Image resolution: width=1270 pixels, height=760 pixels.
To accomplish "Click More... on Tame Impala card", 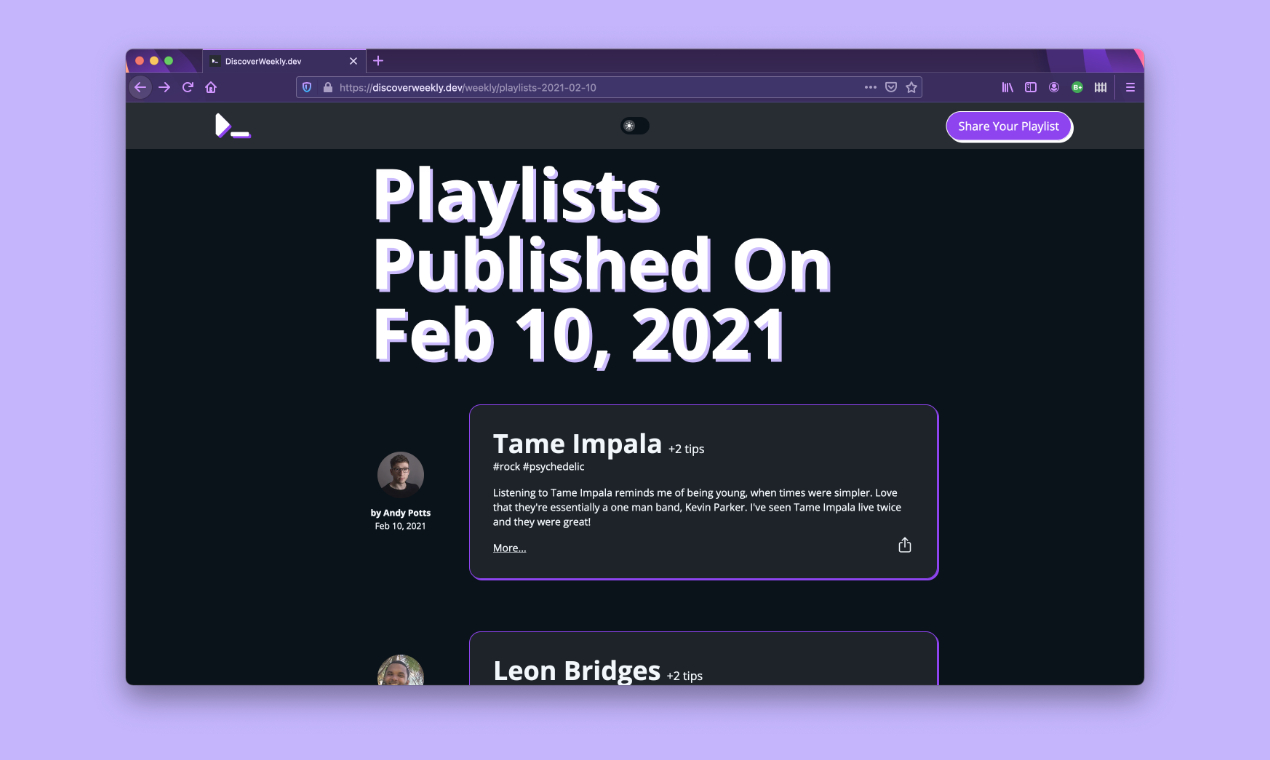I will (x=509, y=548).
